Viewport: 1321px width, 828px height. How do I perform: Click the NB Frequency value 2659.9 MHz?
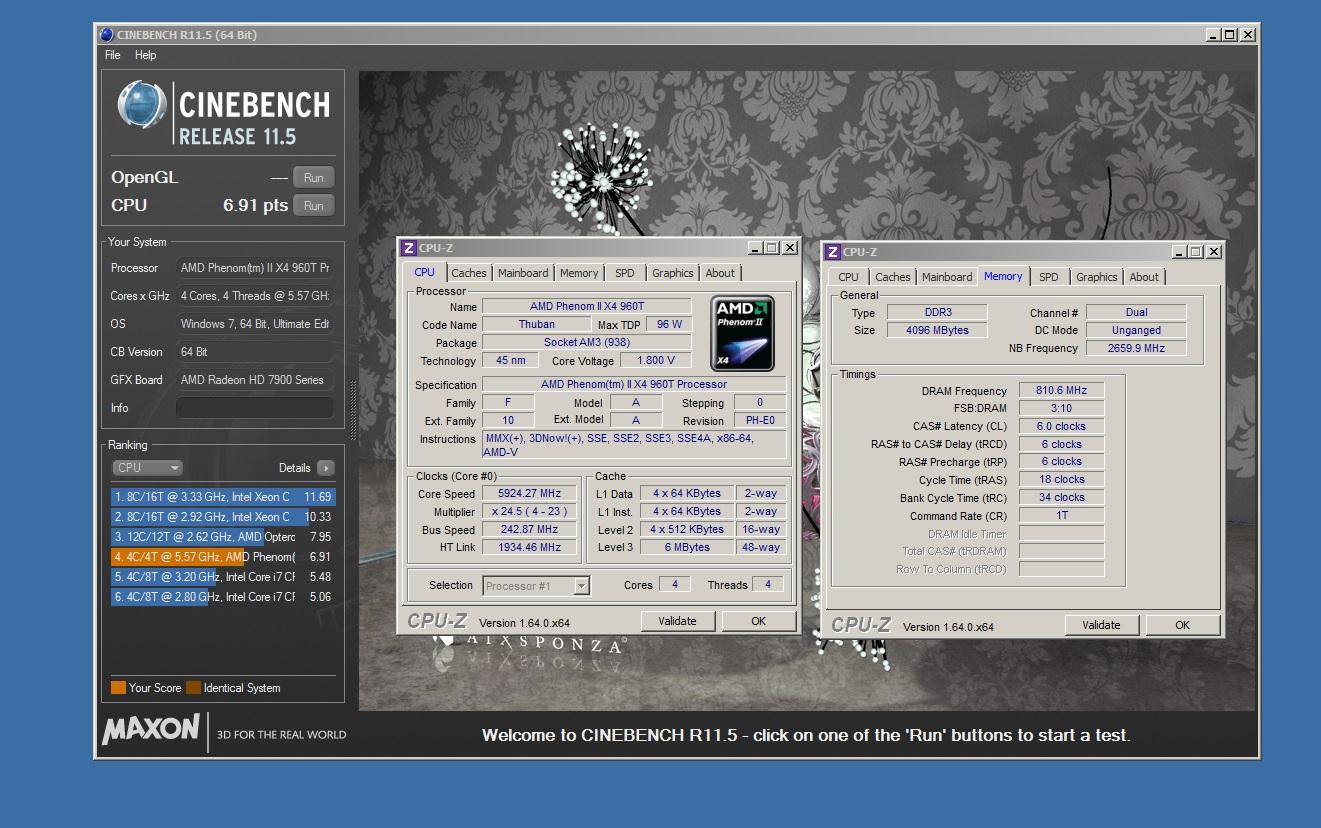tap(1136, 348)
